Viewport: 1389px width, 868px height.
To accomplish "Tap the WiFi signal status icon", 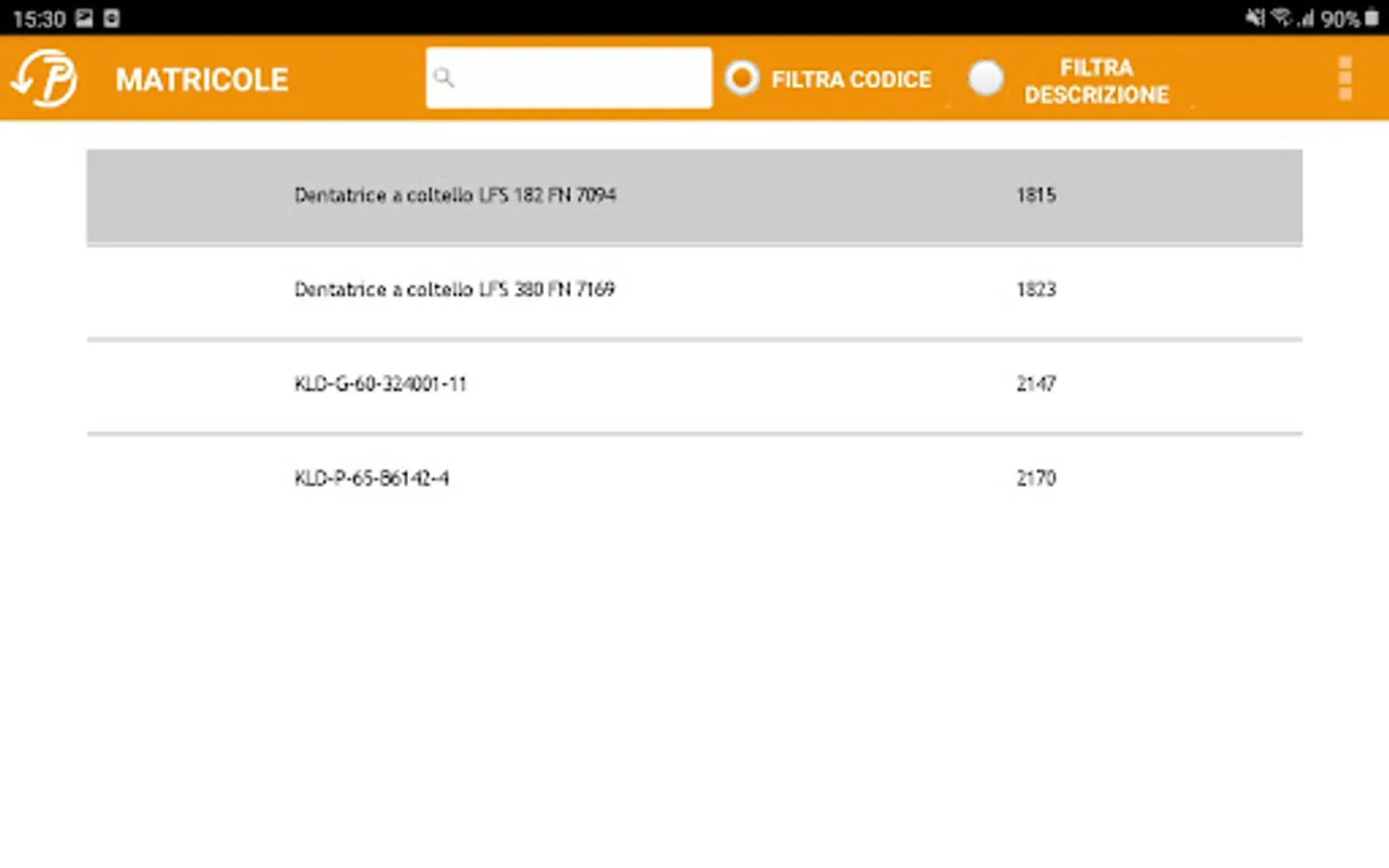I will 1281,17.
